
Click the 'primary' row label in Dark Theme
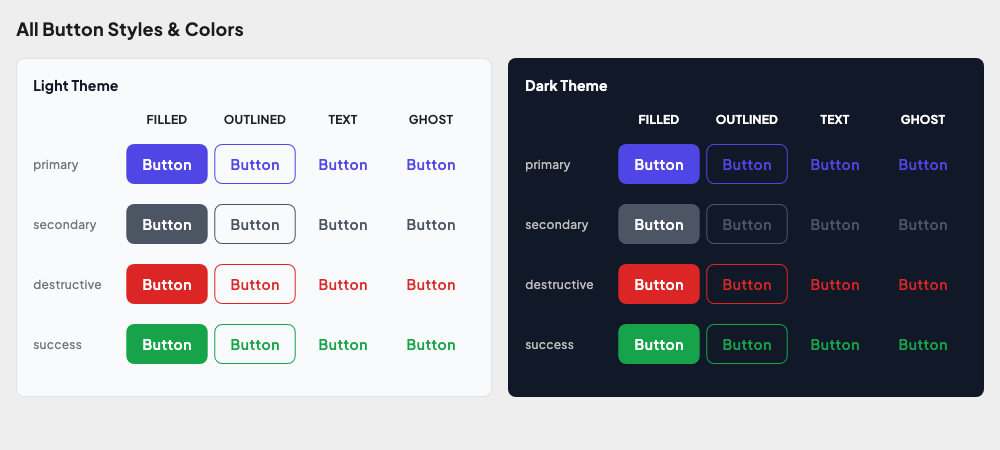548,164
